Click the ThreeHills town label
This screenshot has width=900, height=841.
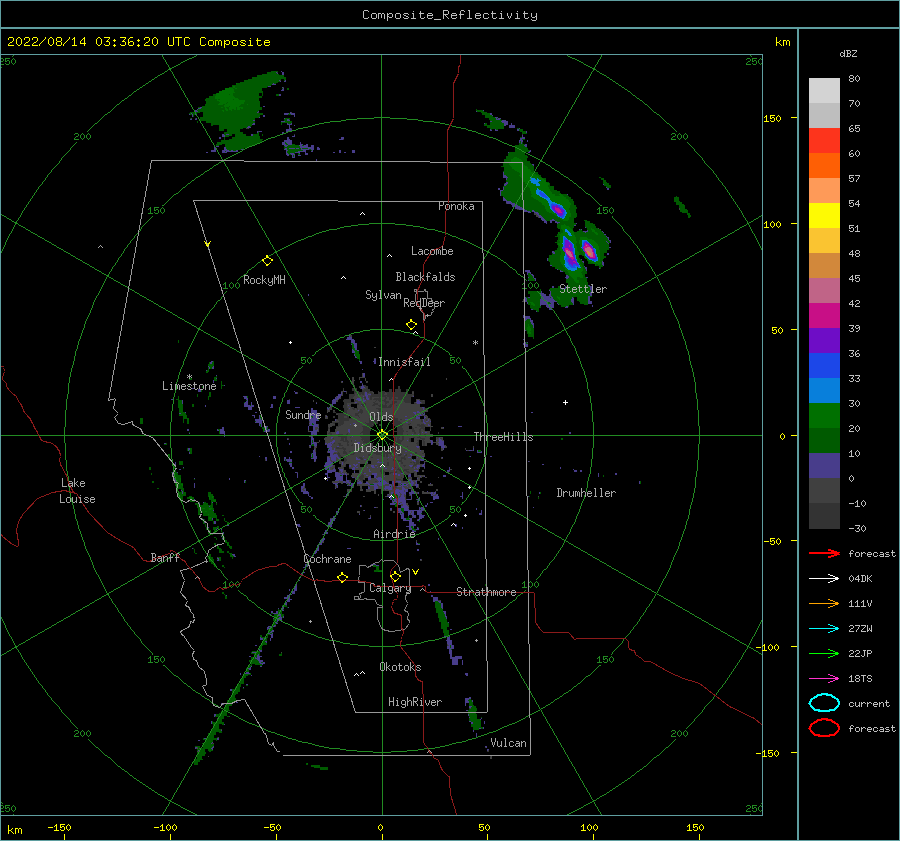pyautogui.click(x=503, y=437)
